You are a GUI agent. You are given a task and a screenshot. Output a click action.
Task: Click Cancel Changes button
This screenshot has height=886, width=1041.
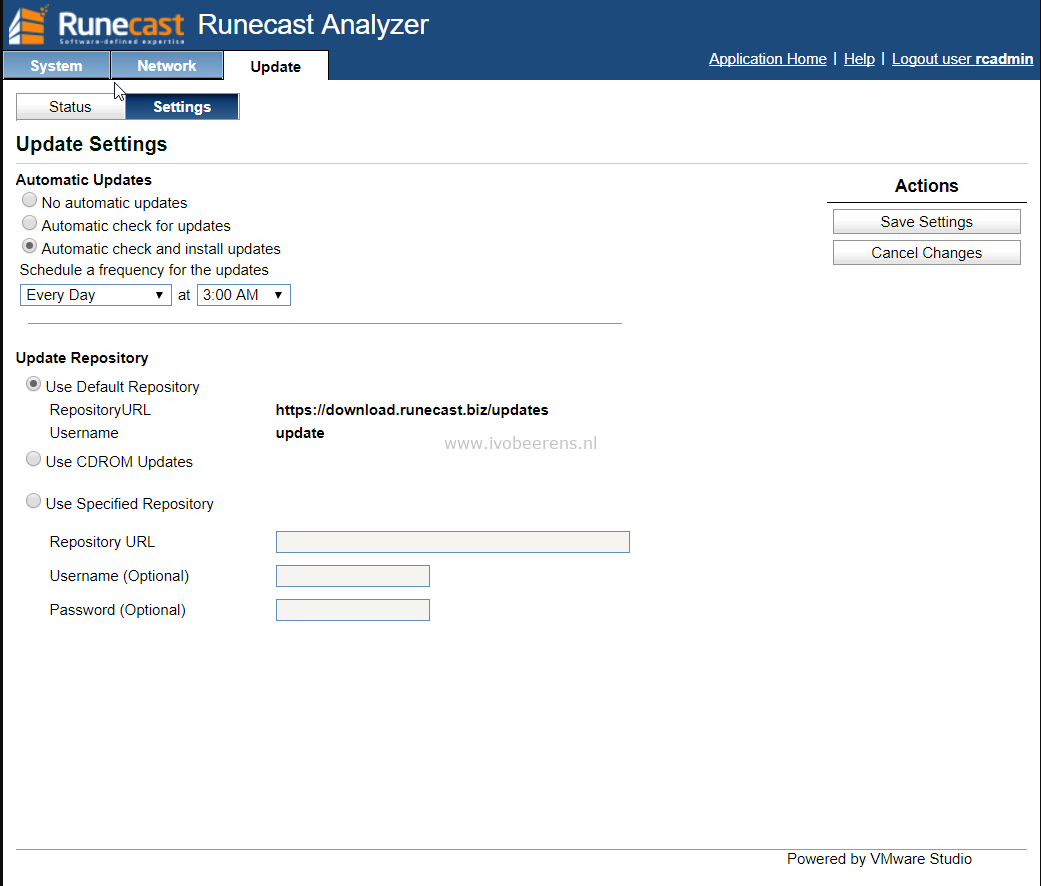926,253
